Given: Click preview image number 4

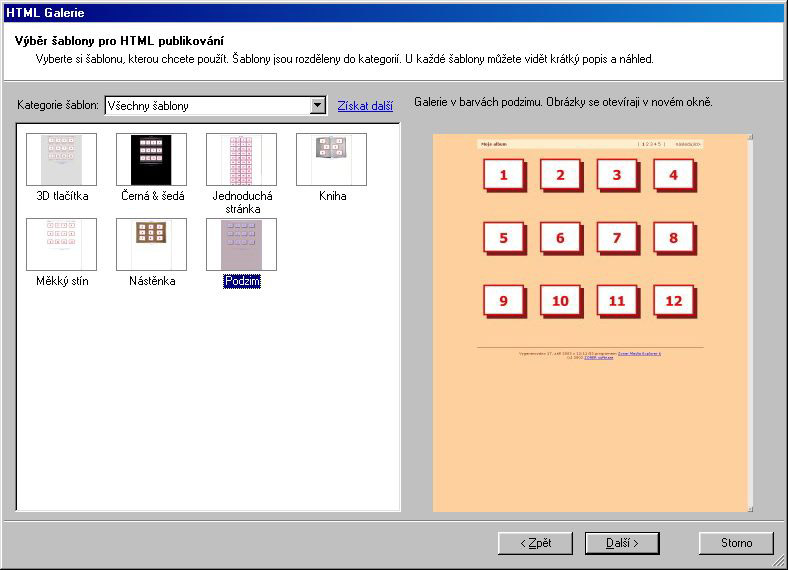Looking at the screenshot, I should 674,175.
